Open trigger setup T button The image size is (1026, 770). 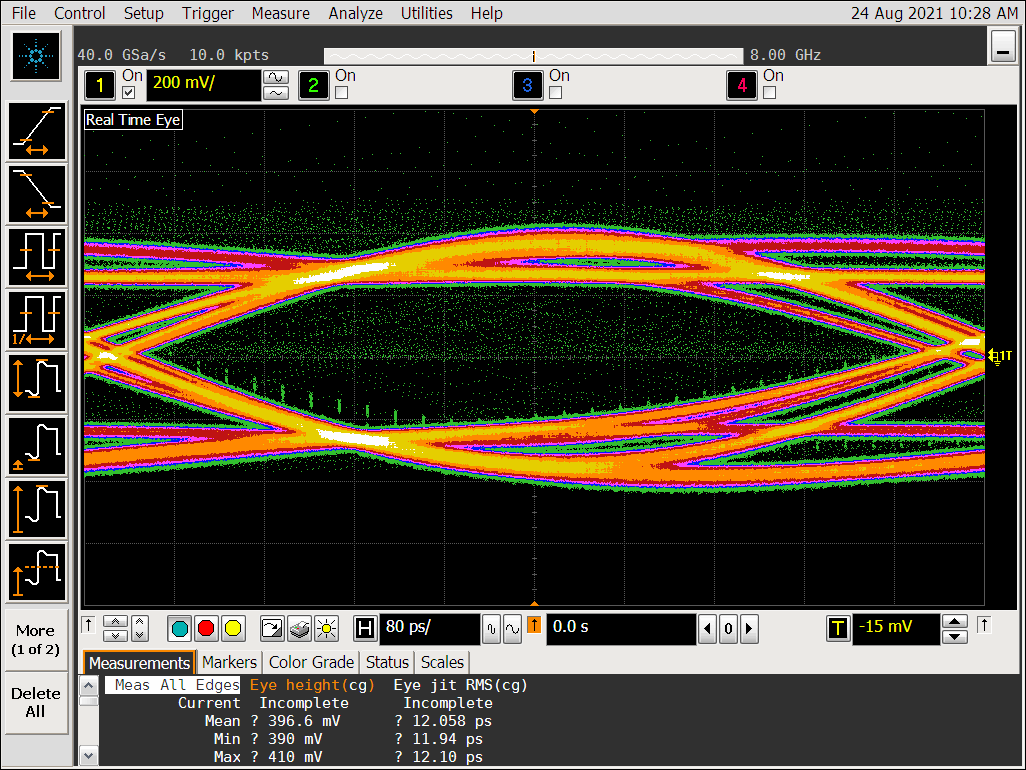coord(838,629)
